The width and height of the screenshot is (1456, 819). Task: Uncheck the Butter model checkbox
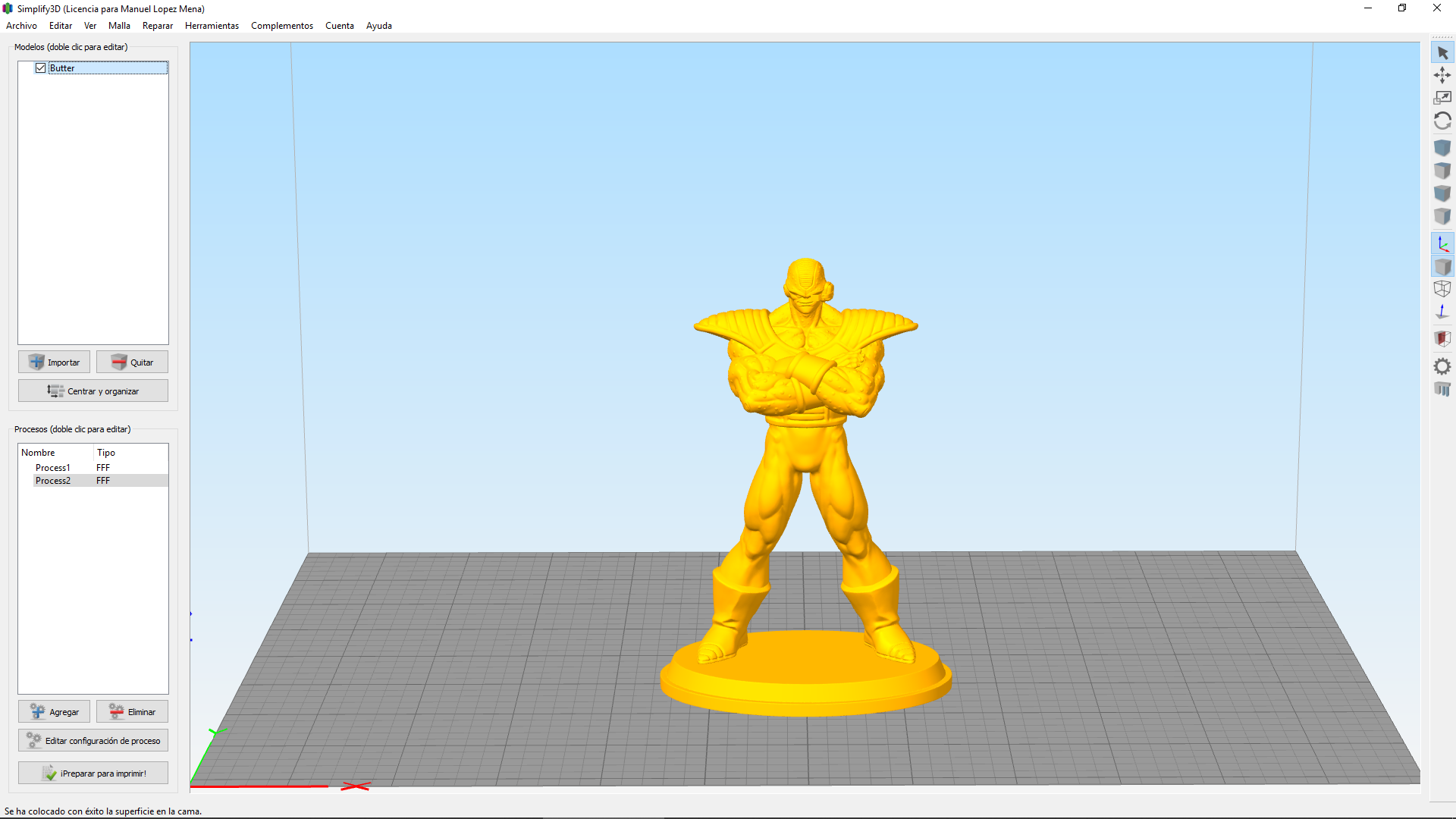coord(41,68)
